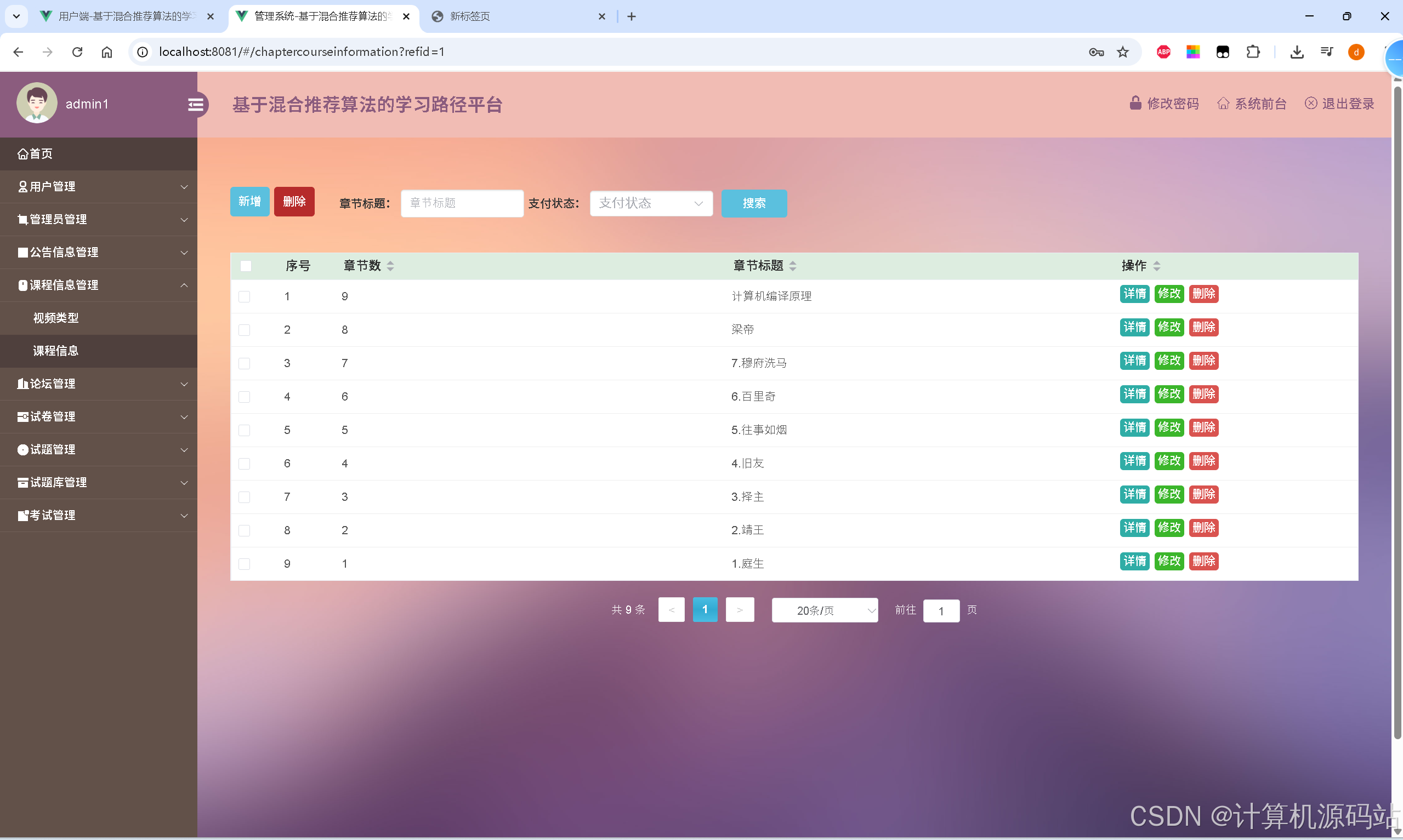1403x840 pixels.
Task: Click the 退出登录 icon
Action: click(1313, 104)
